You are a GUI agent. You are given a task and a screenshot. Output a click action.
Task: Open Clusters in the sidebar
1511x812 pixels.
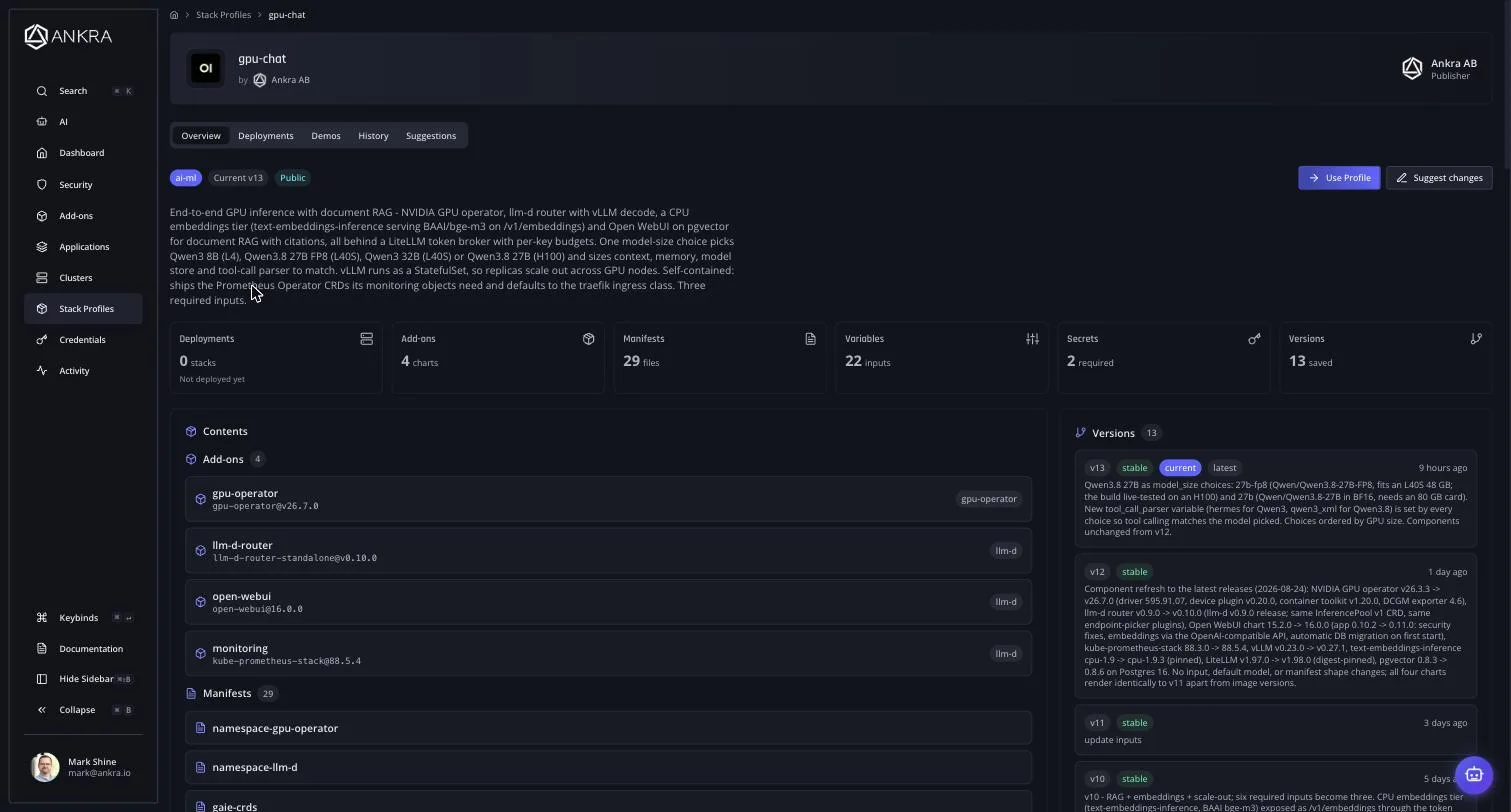coord(83,278)
